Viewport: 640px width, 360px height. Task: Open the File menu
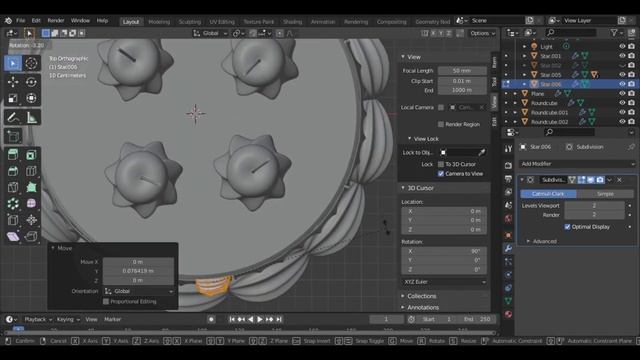tap(20, 20)
